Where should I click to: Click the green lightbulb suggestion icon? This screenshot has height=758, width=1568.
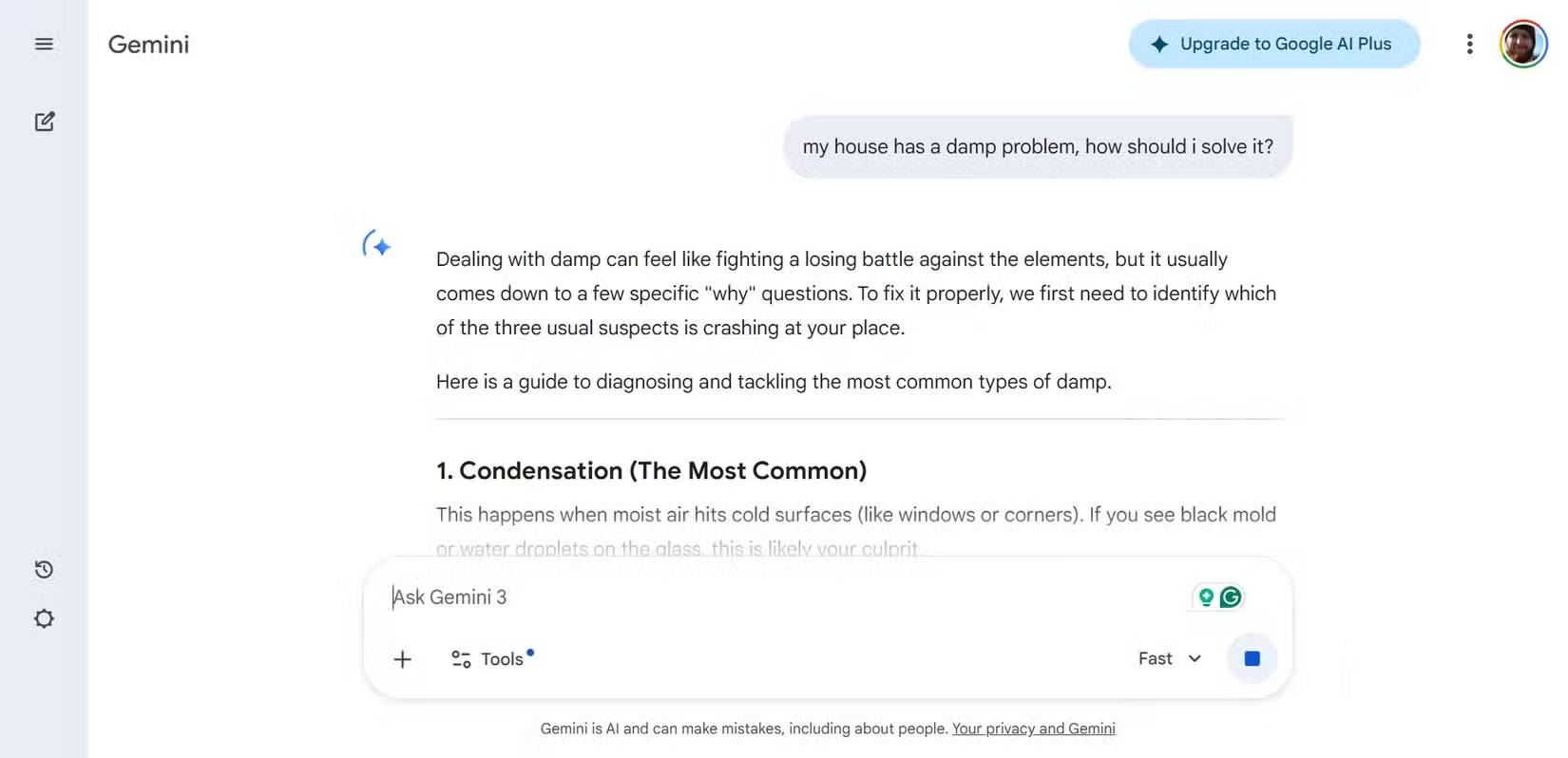click(1205, 597)
